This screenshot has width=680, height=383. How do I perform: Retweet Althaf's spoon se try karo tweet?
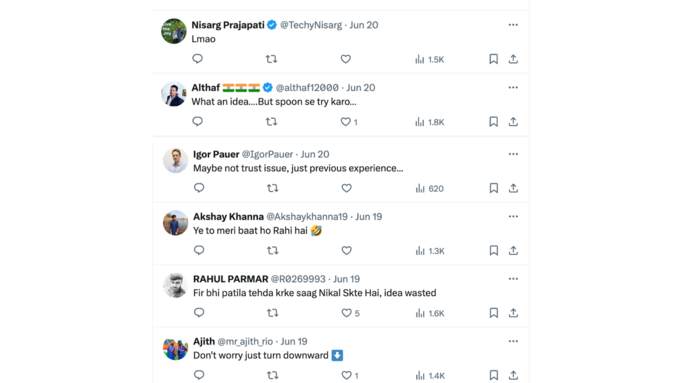[x=271, y=121]
